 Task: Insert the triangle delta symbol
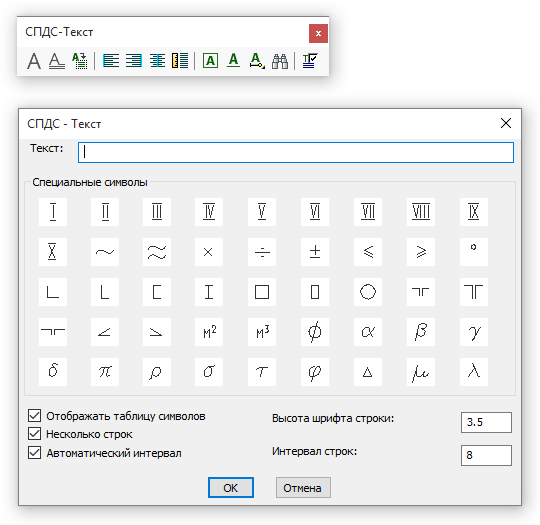368,372
